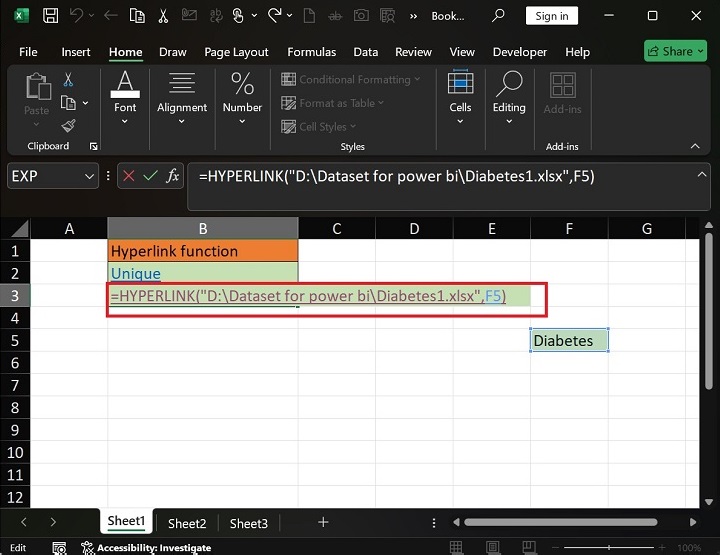Open Insert Function fx dialog
The width and height of the screenshot is (720, 555).
[173, 176]
